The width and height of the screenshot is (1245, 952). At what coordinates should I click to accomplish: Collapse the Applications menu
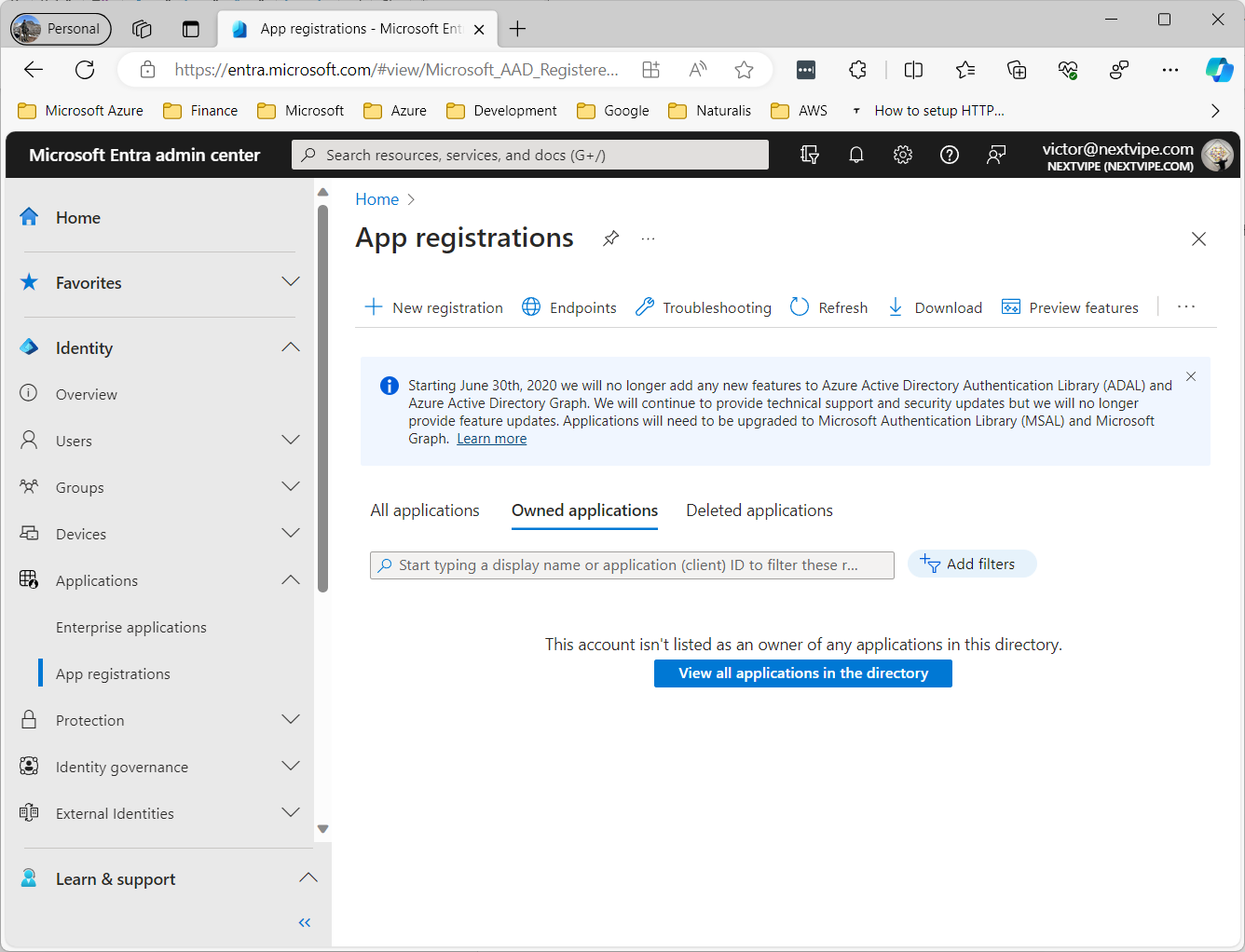pos(291,580)
